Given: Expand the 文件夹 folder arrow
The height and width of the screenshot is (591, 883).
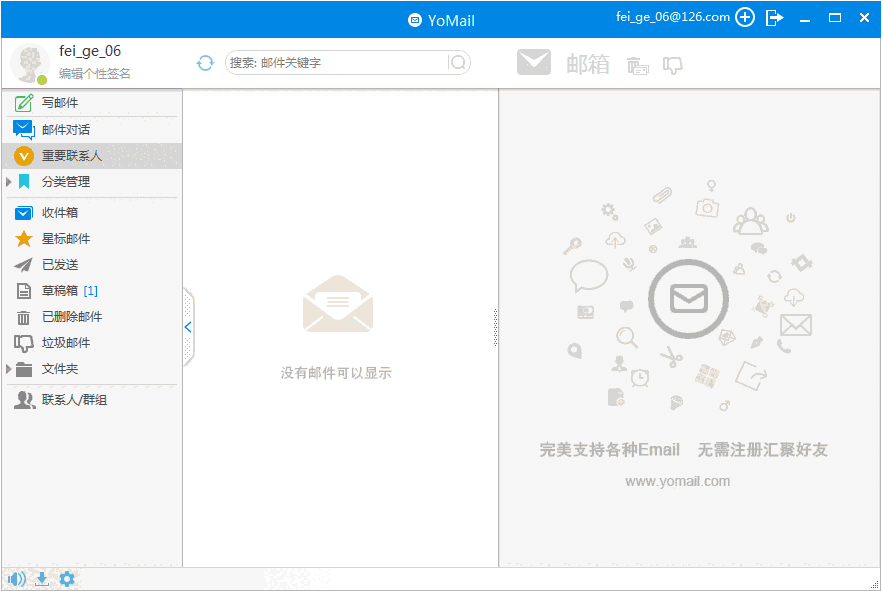Looking at the screenshot, I should (9, 369).
